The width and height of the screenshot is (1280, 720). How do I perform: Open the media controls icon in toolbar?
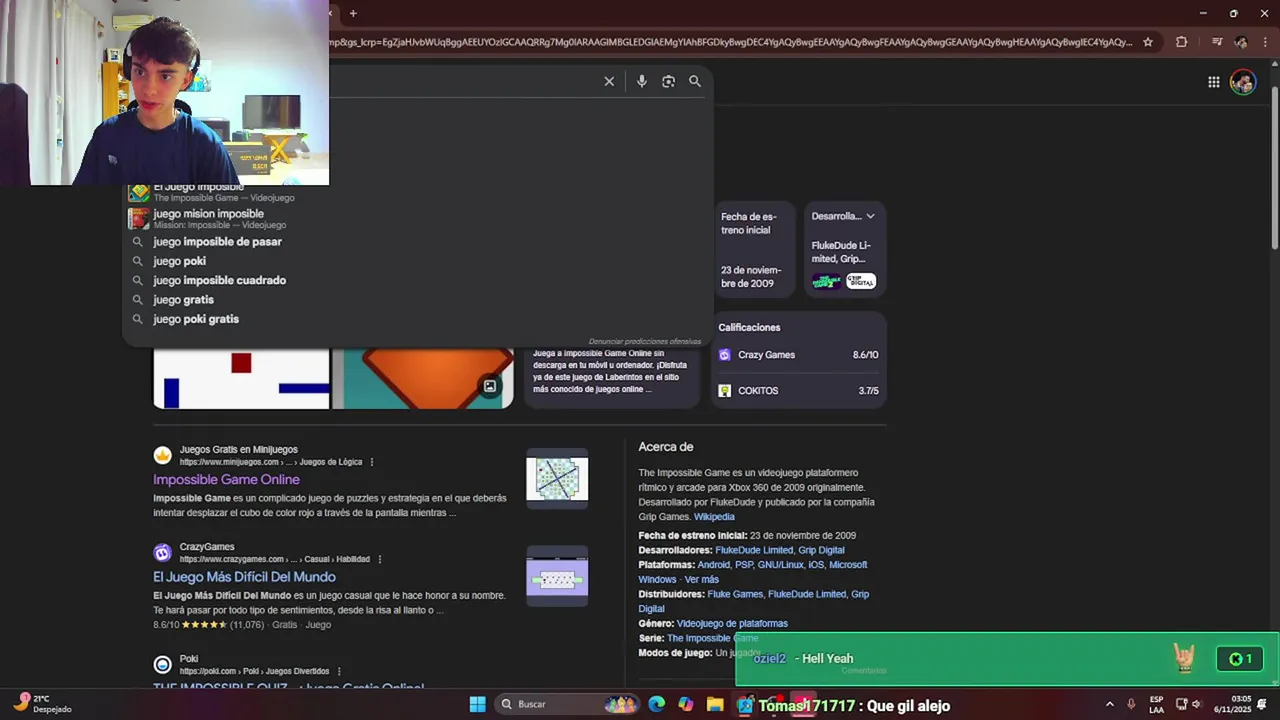pos(1217,42)
